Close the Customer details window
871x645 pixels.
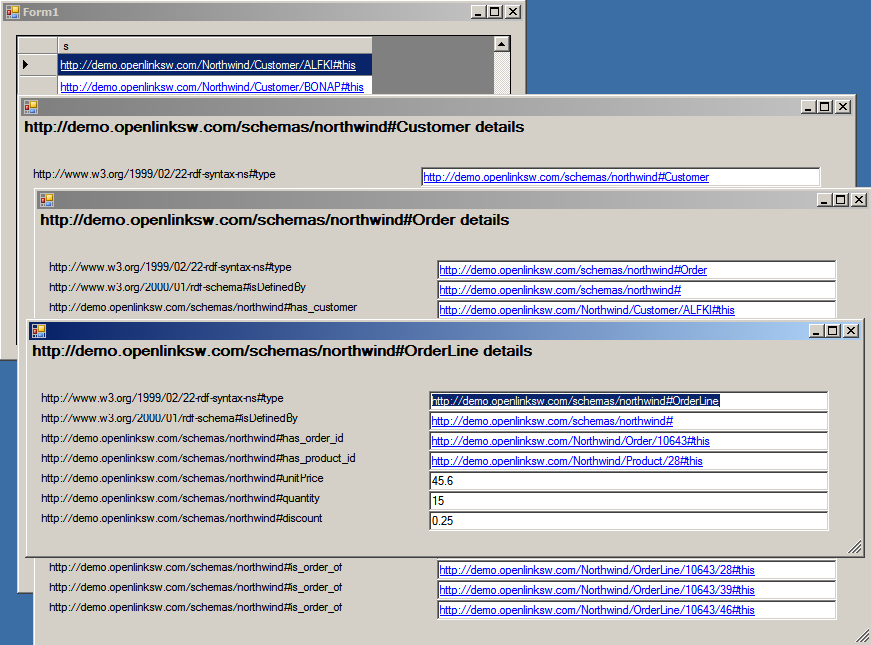[x=843, y=107]
